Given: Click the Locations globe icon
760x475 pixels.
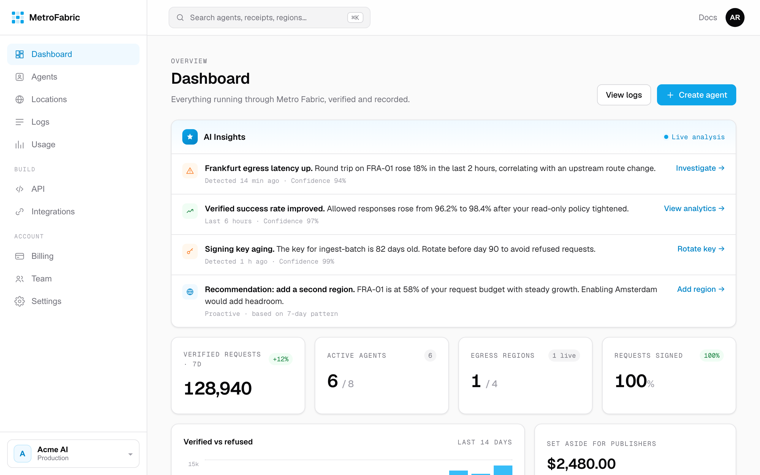Looking at the screenshot, I should (x=19, y=99).
